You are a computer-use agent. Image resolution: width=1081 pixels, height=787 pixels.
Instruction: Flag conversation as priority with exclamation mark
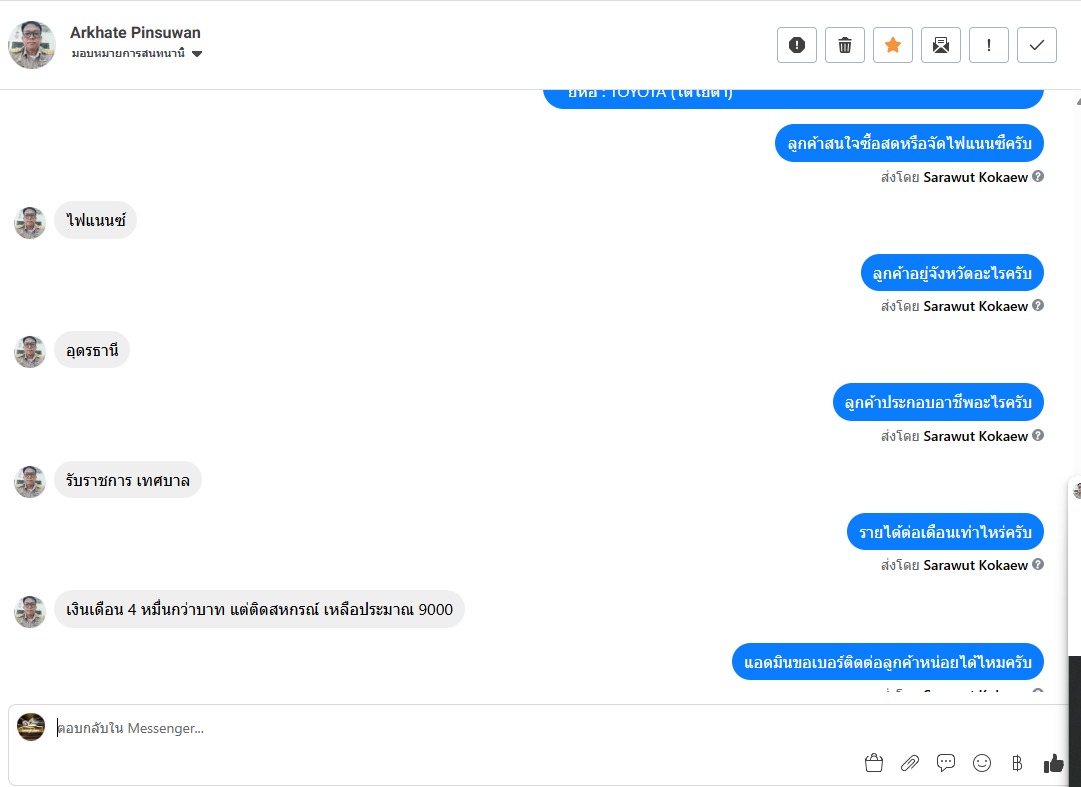pyautogui.click(x=989, y=45)
